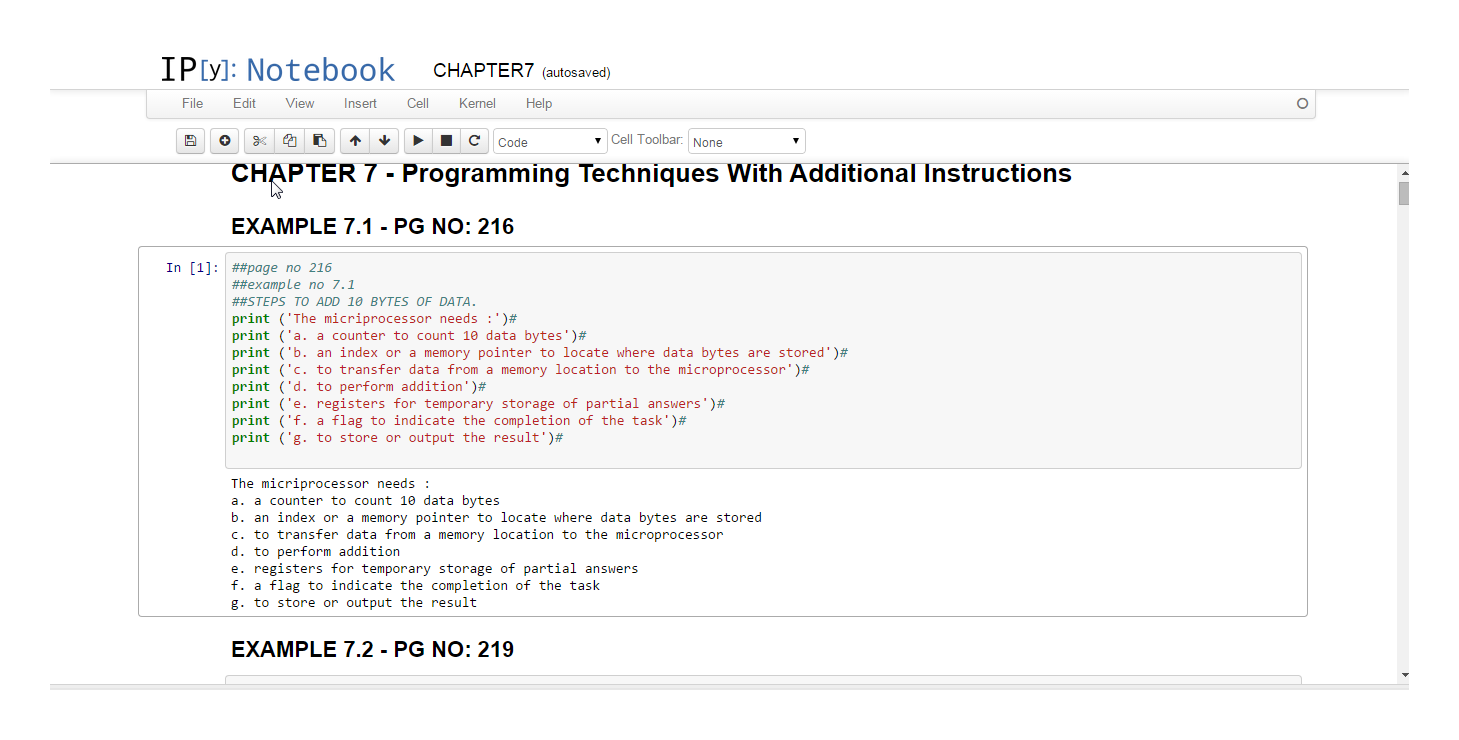Open the Insert menu
This screenshot has height=740, width=1459.
point(360,103)
